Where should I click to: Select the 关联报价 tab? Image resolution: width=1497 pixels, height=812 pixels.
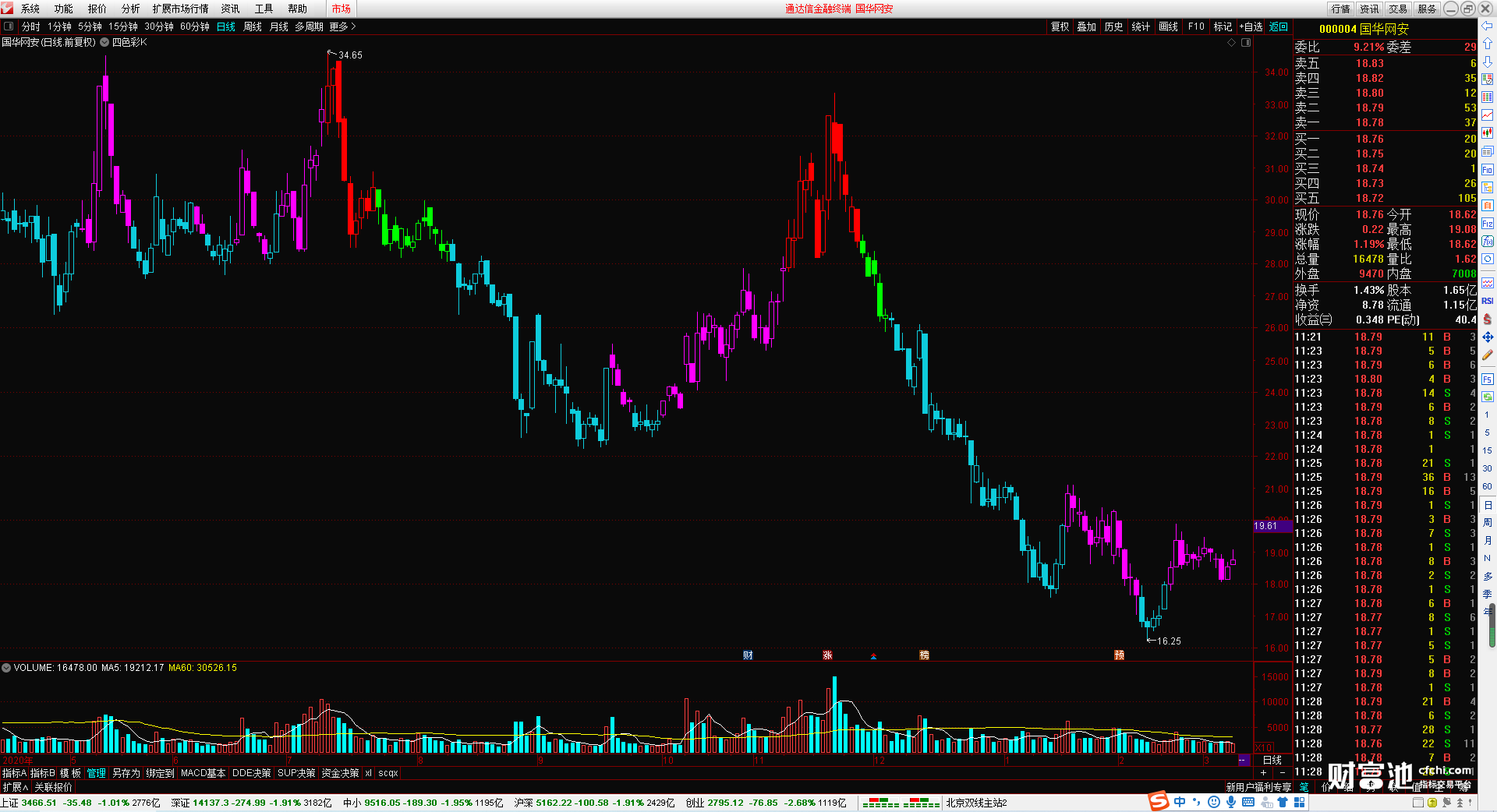point(53,787)
